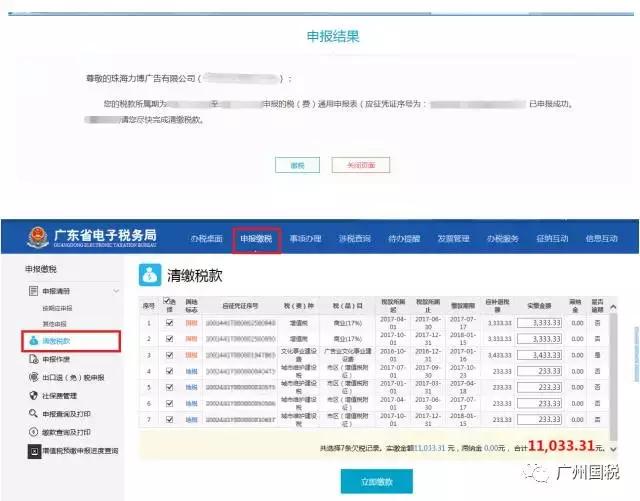Click the 立即缴款 button

pyautogui.click(x=377, y=481)
